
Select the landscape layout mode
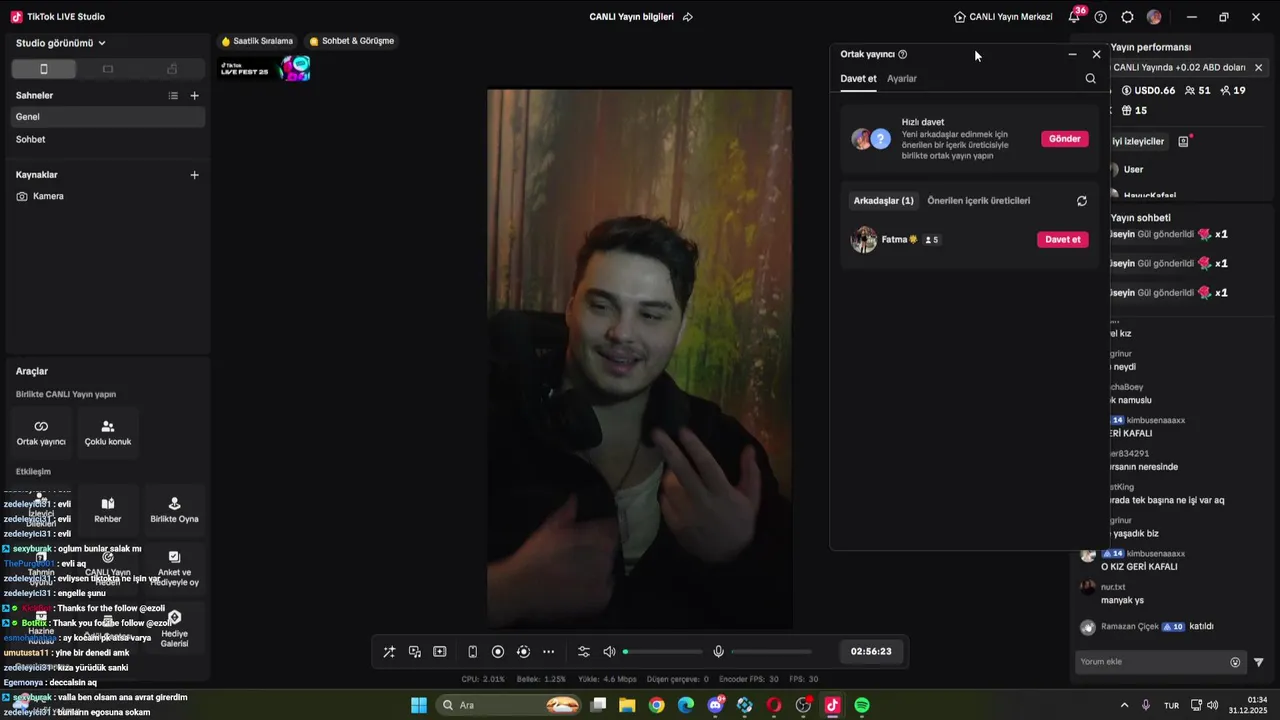[x=108, y=69]
